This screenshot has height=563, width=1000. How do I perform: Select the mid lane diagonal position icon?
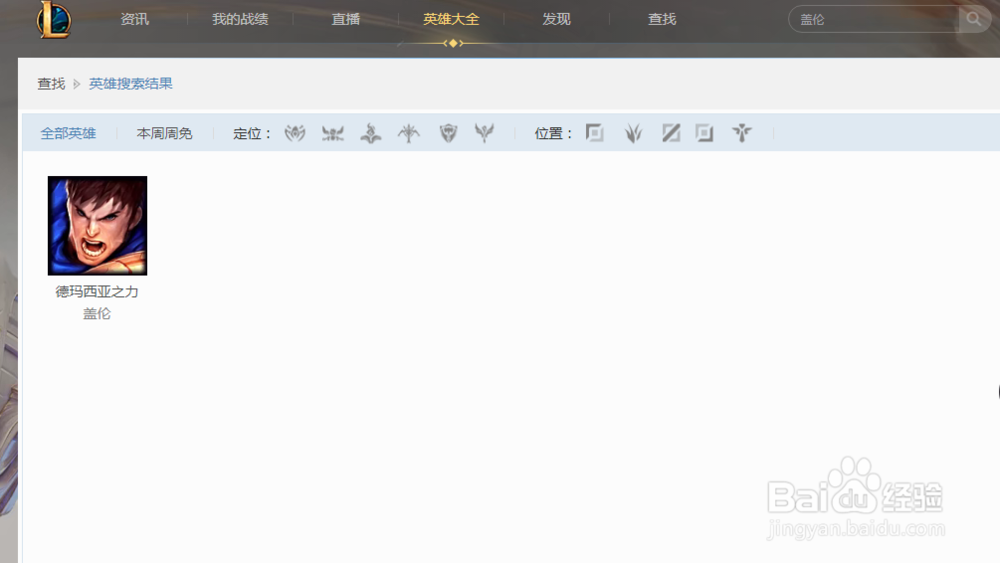pyautogui.click(x=671, y=133)
